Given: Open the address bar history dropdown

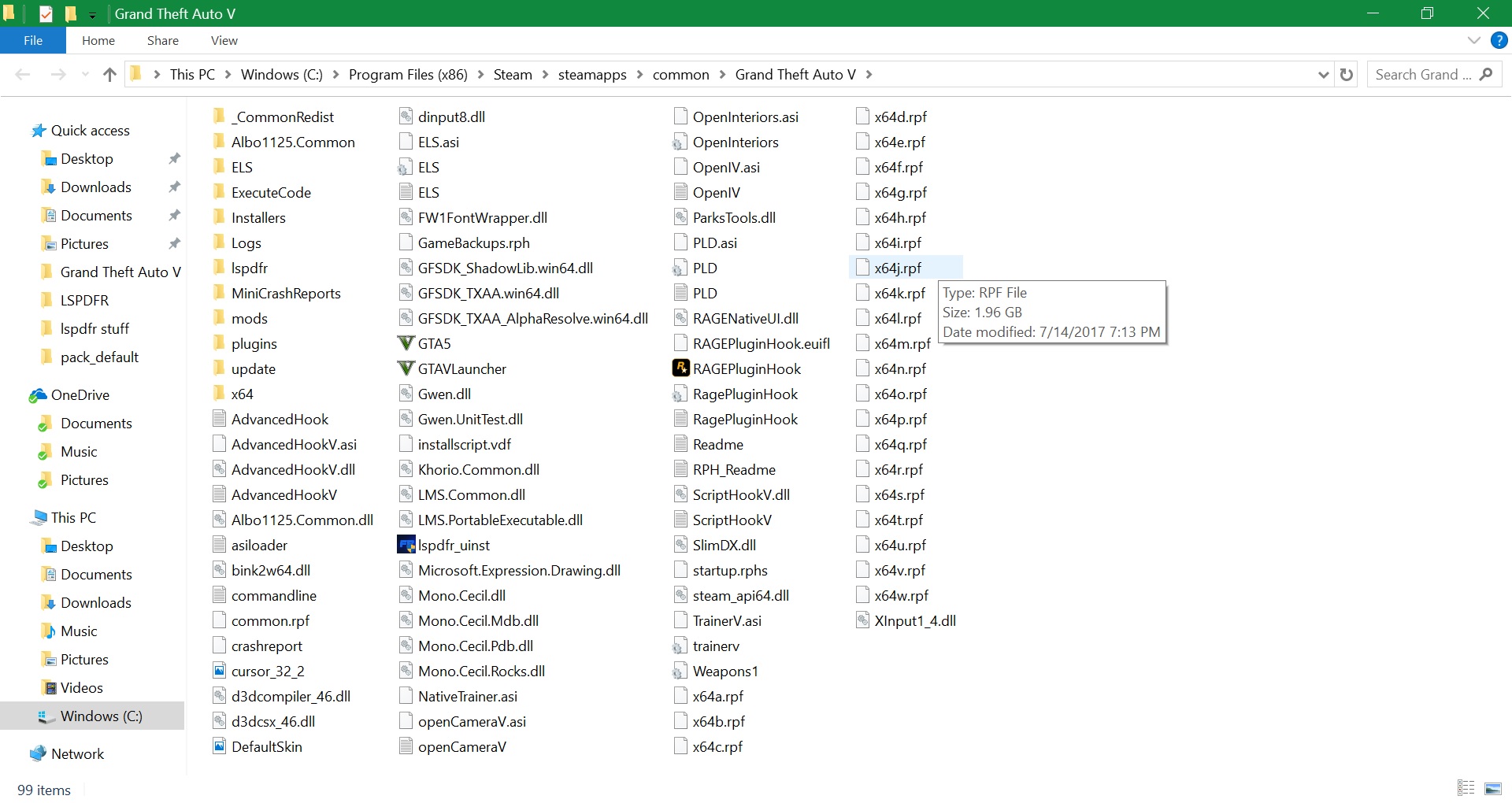Looking at the screenshot, I should click(1323, 75).
